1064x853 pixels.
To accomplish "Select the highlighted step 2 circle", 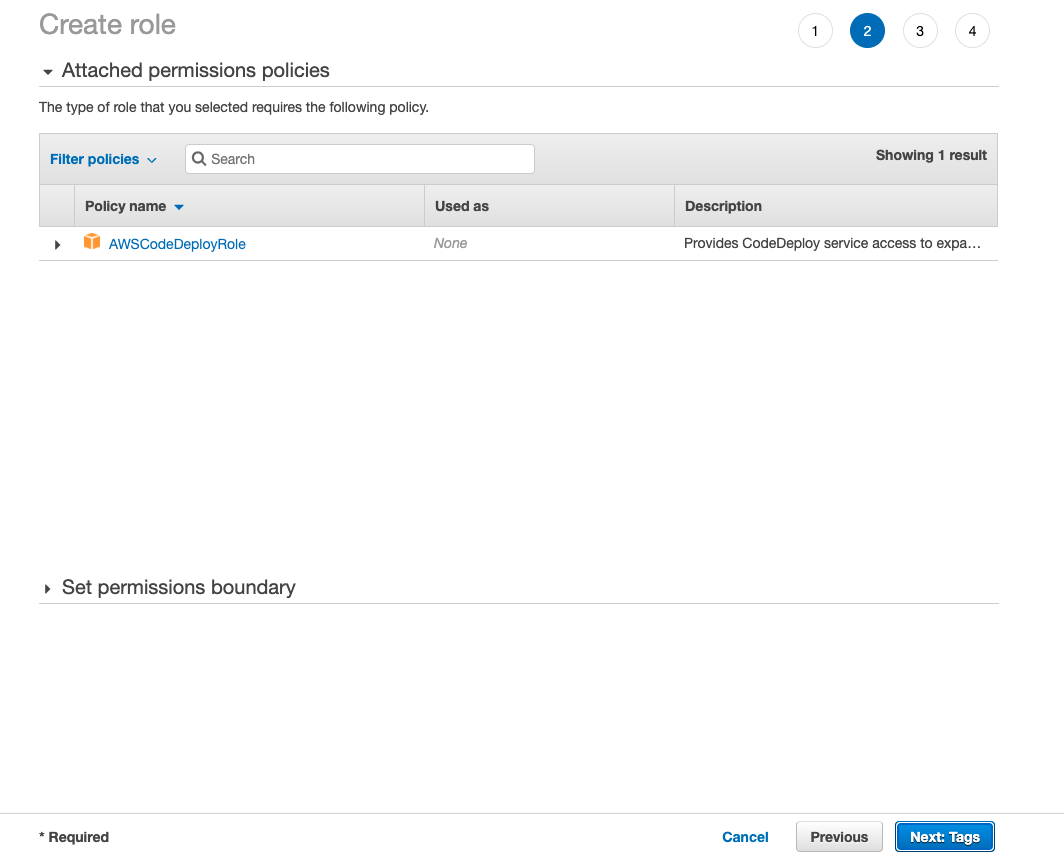I will pyautogui.click(x=867, y=31).
